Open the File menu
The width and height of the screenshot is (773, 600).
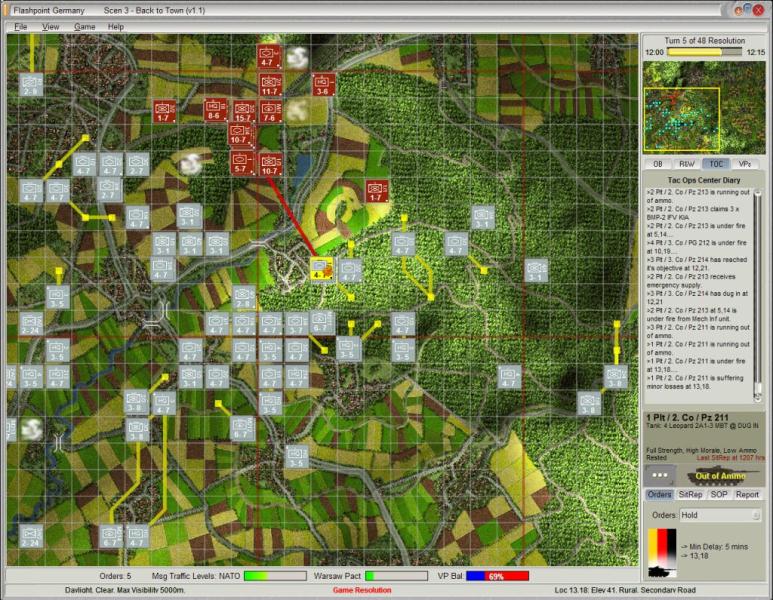tap(20, 26)
